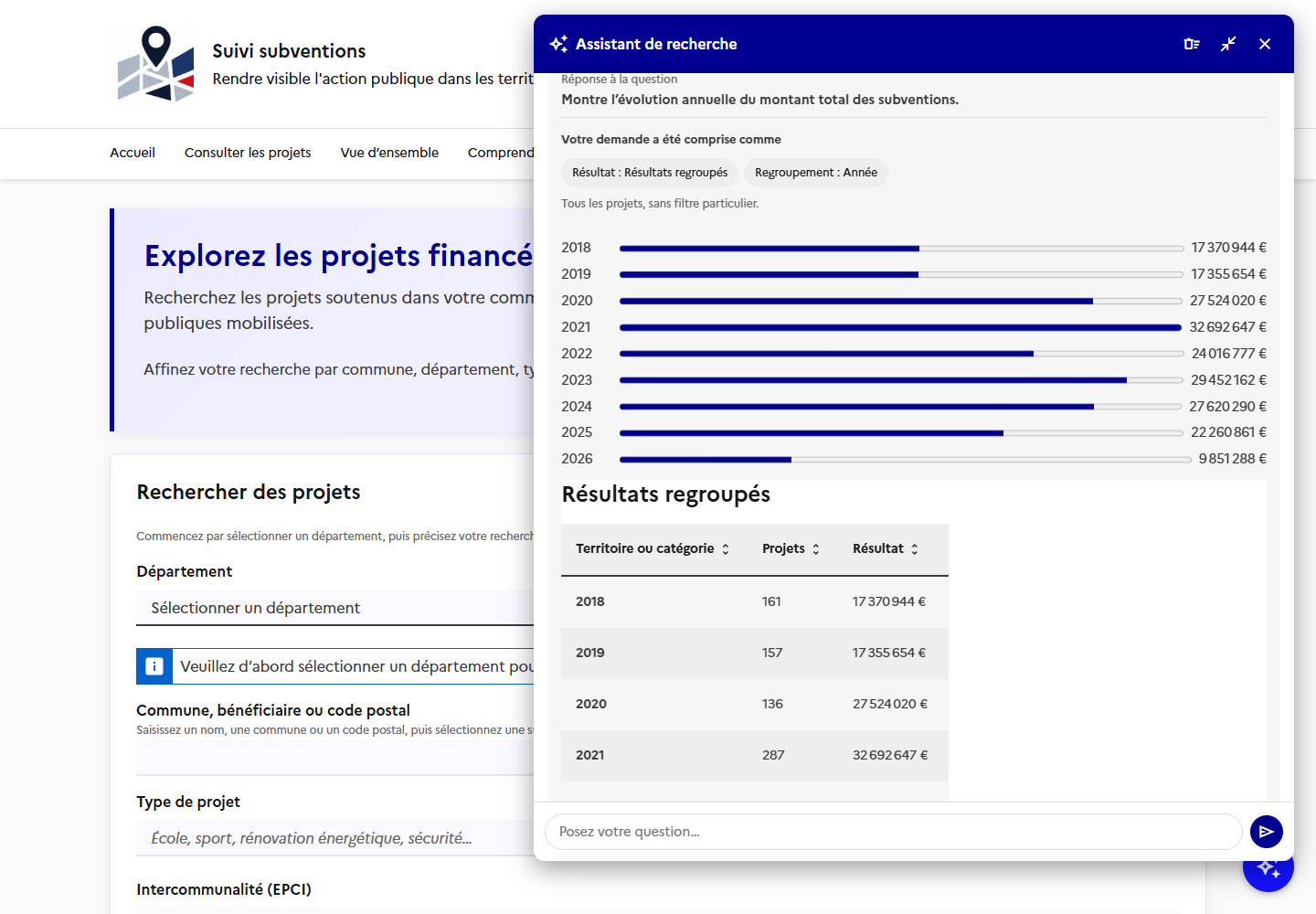Click the 2021 row year in table
1316x914 pixels.
(x=589, y=755)
